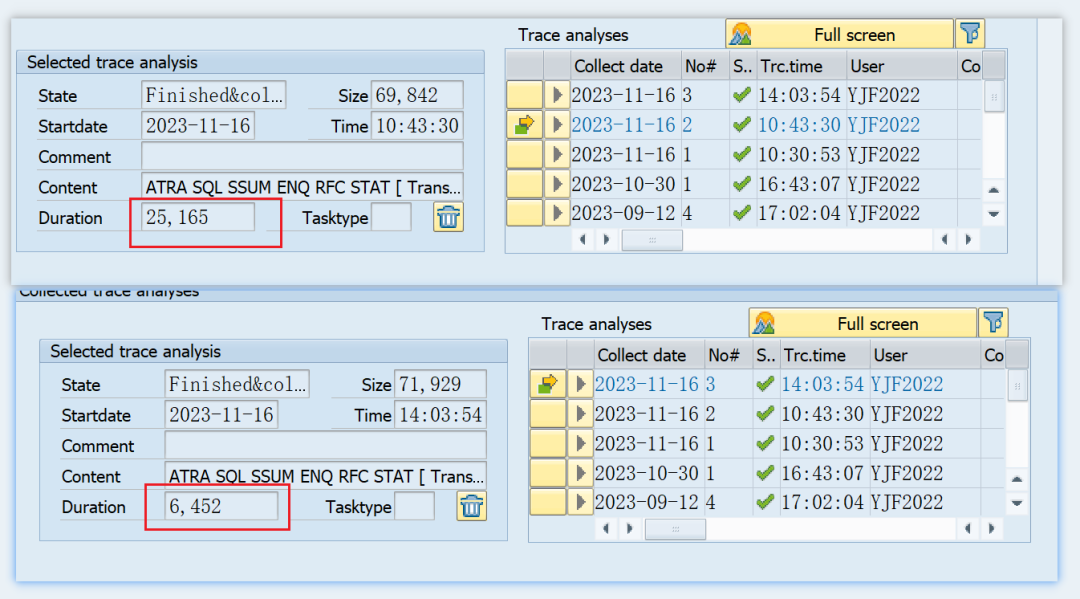
Task: Click green checkmark of 14:03:54 row, top table
Action: (742, 95)
